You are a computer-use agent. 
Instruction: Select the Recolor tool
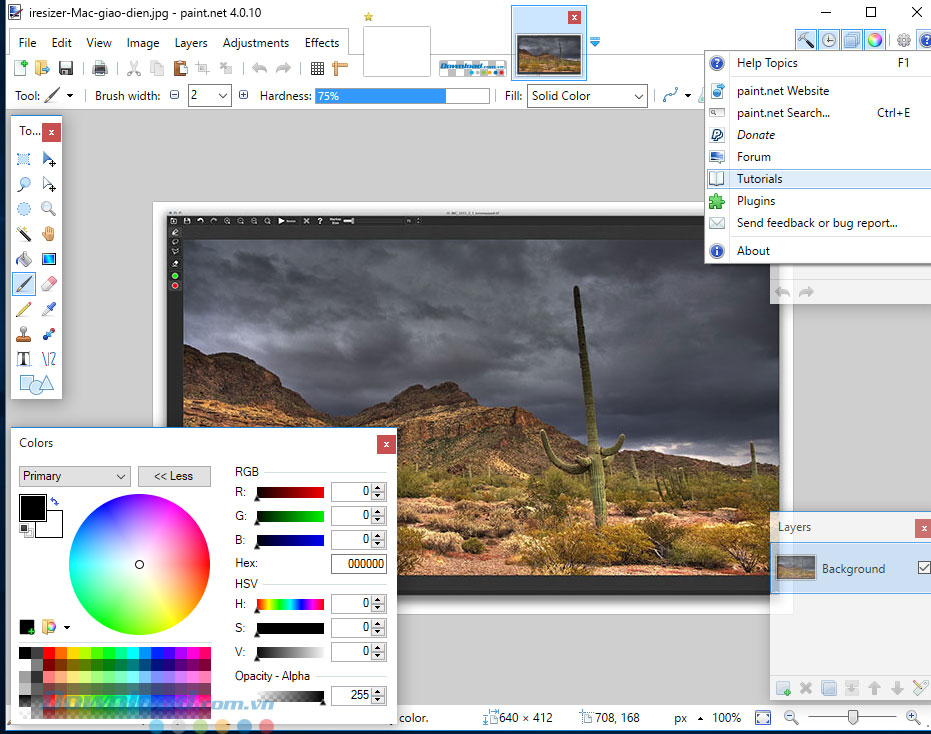click(x=49, y=334)
